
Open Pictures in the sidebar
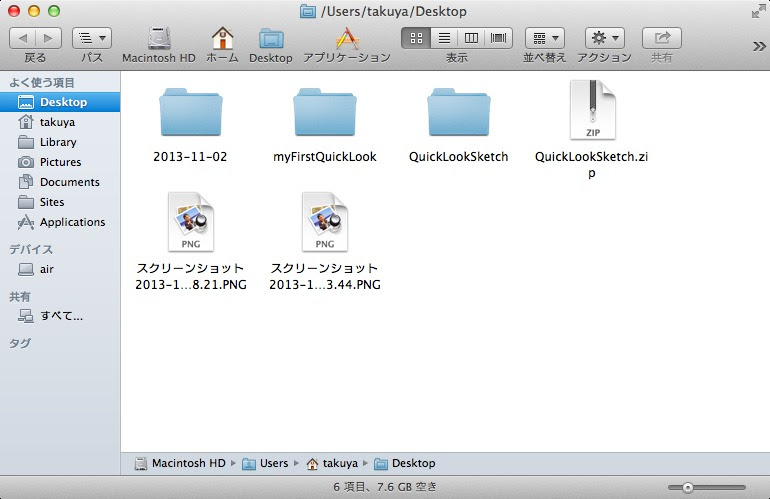click(x=60, y=162)
